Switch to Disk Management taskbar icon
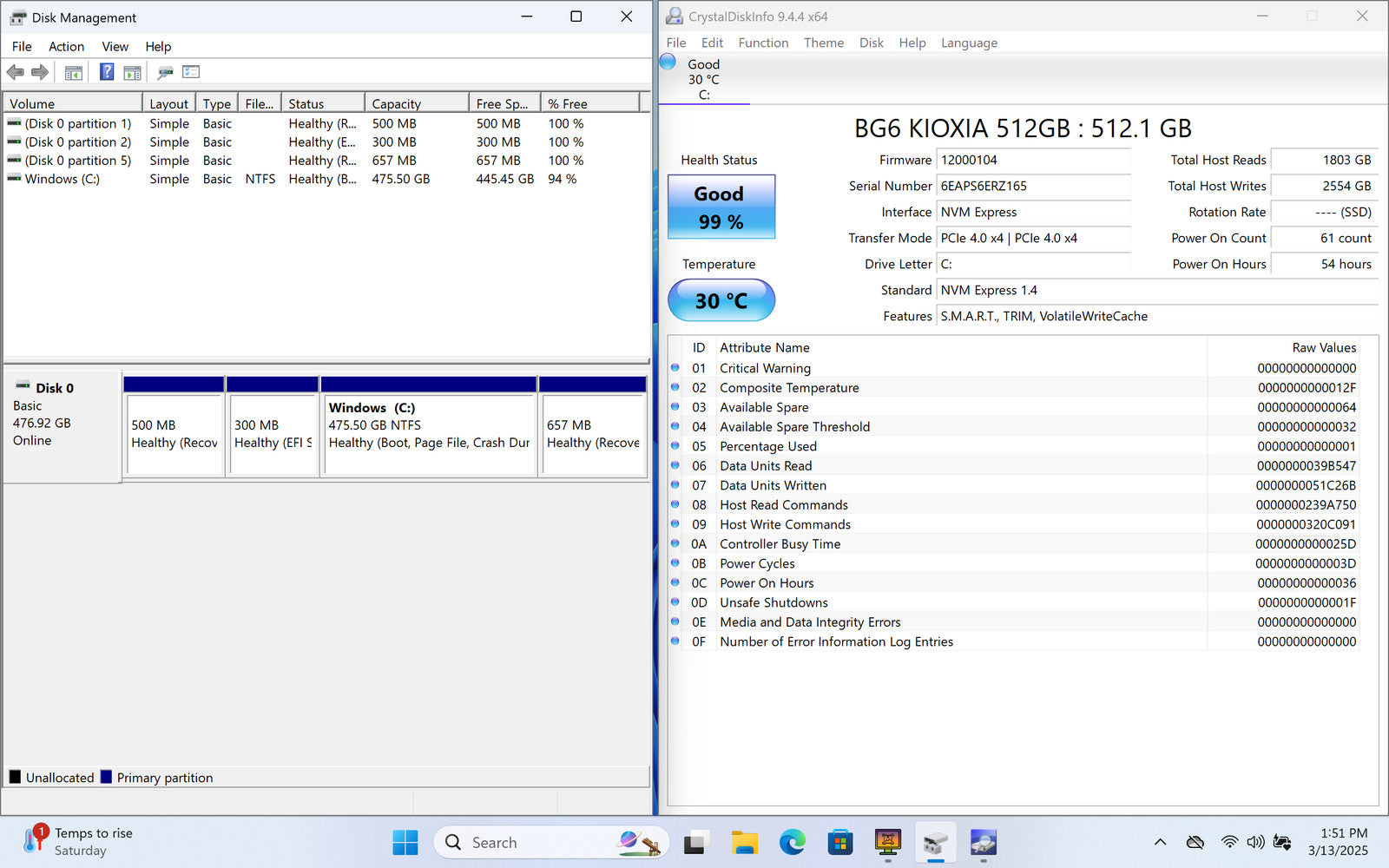The image size is (1389, 868). point(935,842)
